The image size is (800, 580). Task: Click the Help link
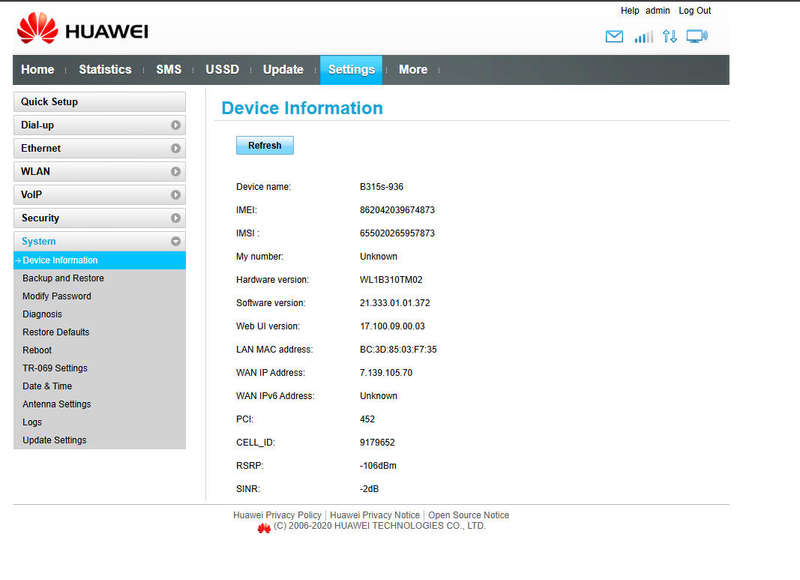pyautogui.click(x=630, y=11)
